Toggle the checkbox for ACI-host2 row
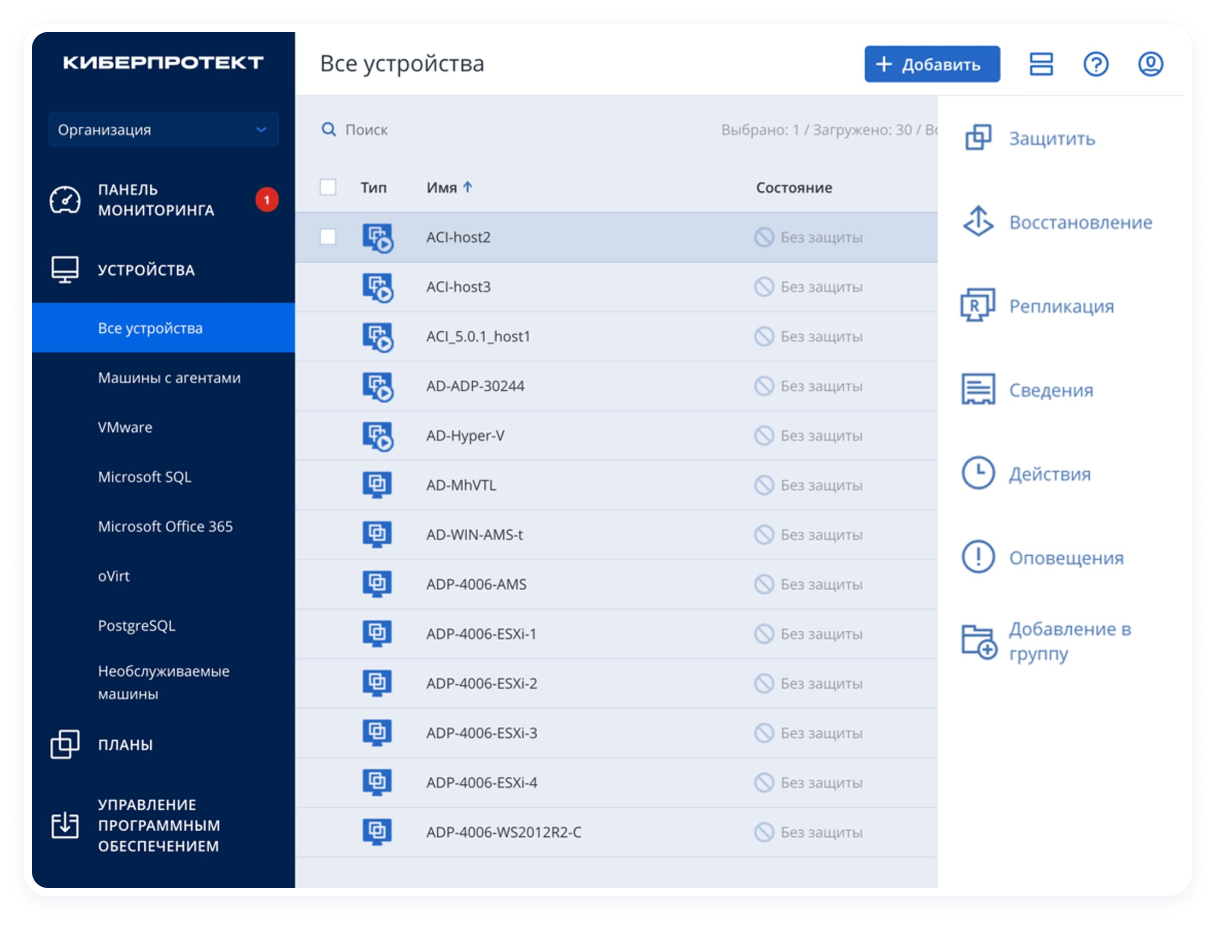This screenshot has height=952, width=1216. (328, 237)
